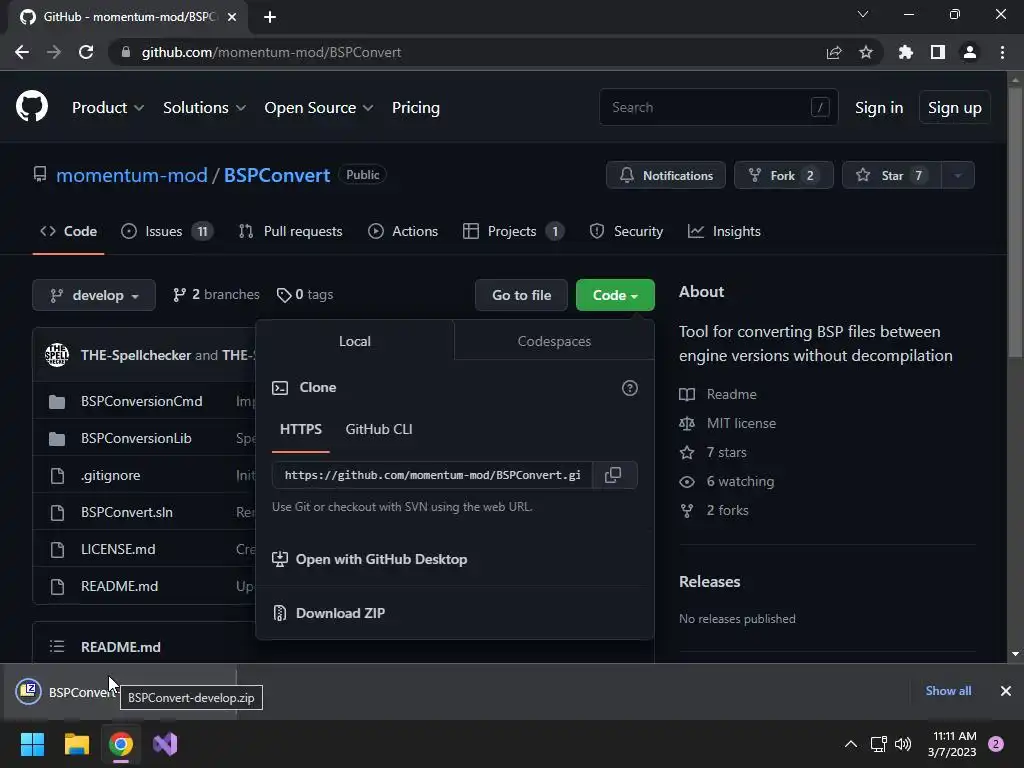The height and width of the screenshot is (768, 1024).
Task: Open Visual Studio from taskbar
Action: (x=165, y=744)
